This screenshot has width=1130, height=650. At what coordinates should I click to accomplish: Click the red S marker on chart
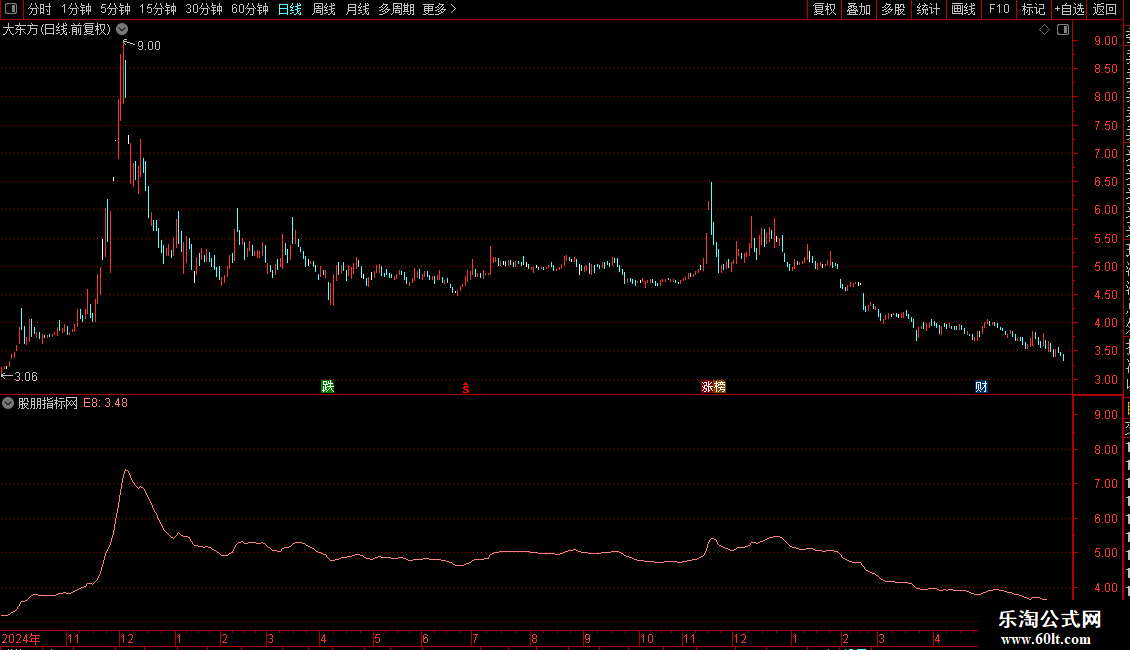pos(466,388)
